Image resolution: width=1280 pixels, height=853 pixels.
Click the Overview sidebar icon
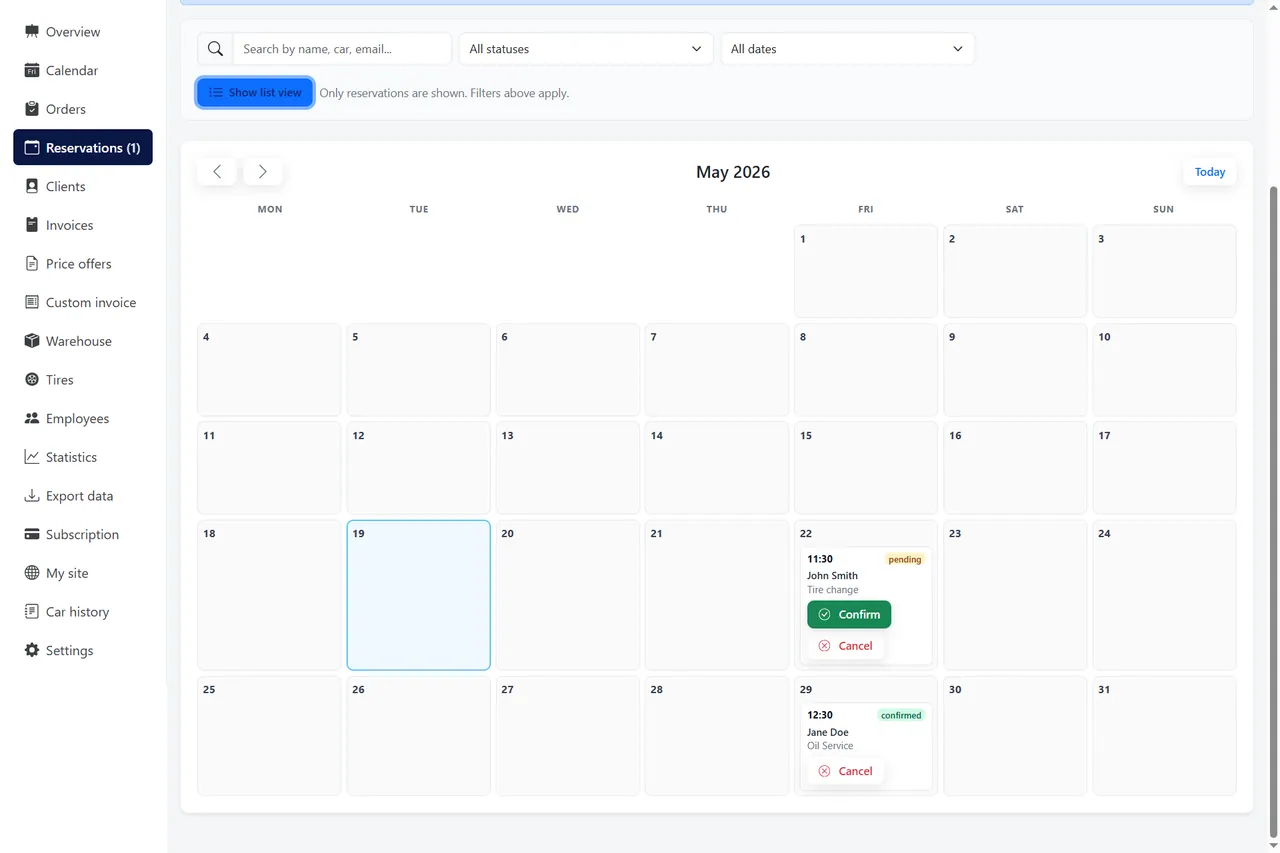pyautogui.click(x=32, y=32)
